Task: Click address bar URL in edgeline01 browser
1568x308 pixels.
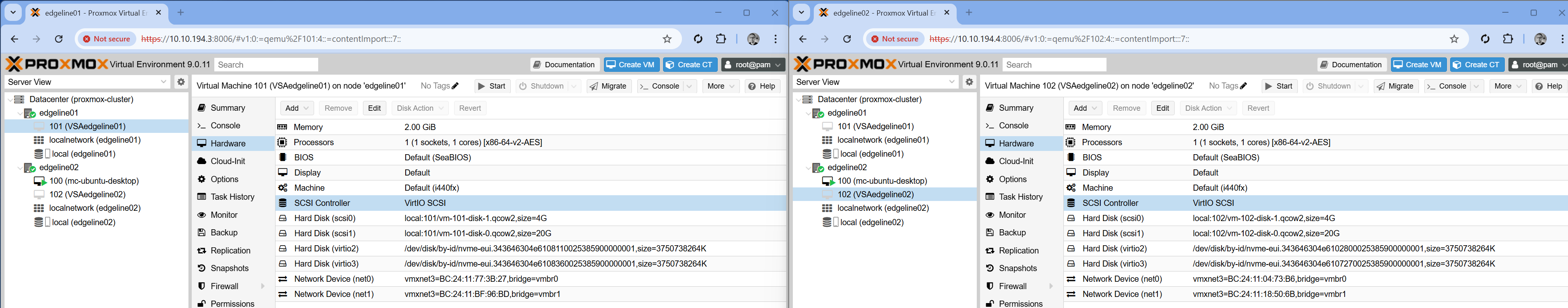Action: pos(271,39)
